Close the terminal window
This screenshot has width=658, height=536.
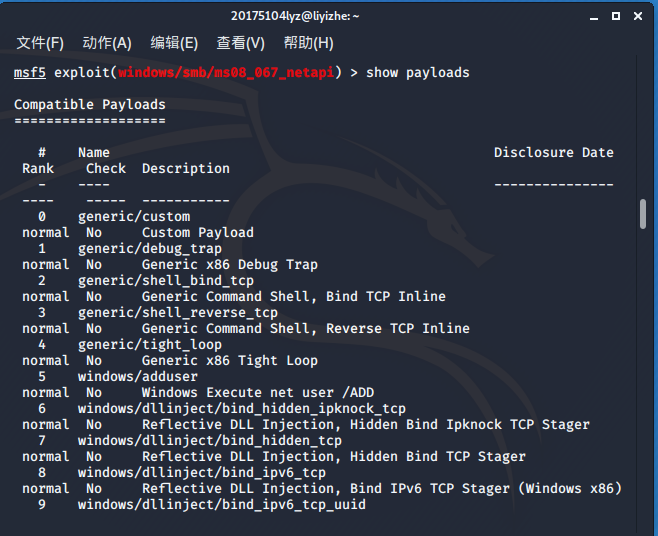pyautogui.click(x=638, y=16)
